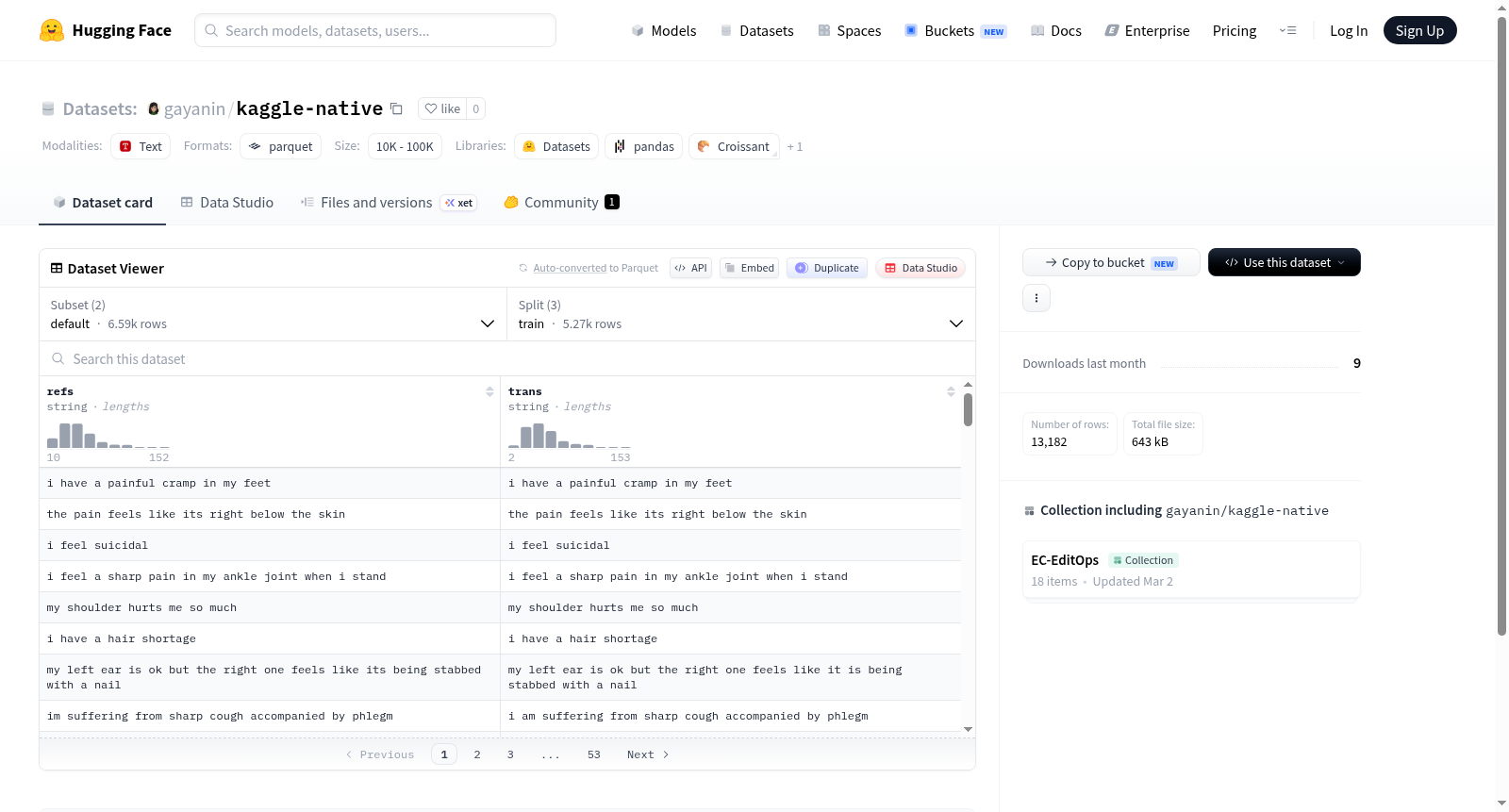This screenshot has width=1509, height=812.
Task: Select the Text modality tag
Action: (141, 146)
